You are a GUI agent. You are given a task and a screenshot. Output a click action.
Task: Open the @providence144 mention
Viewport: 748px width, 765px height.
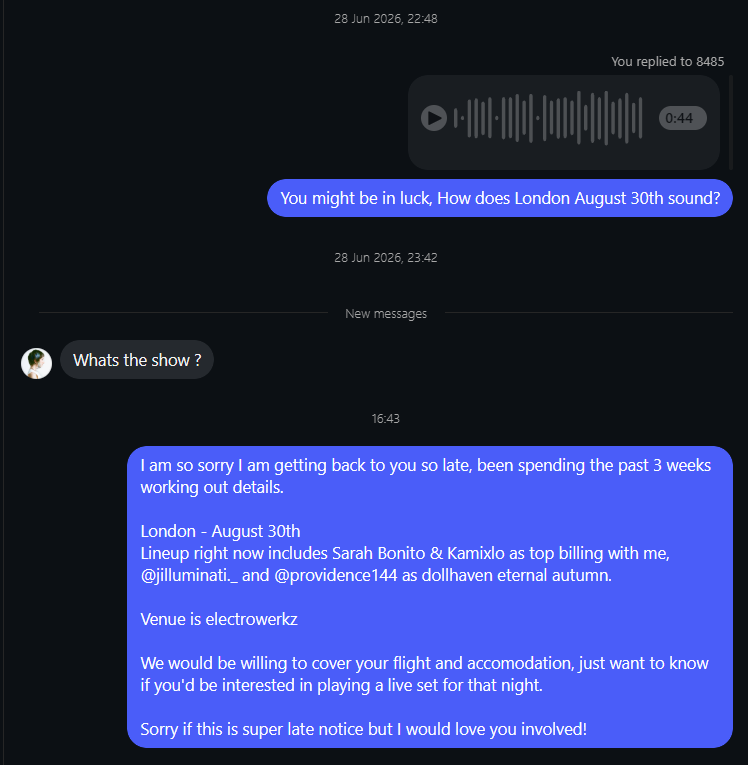[336, 575]
